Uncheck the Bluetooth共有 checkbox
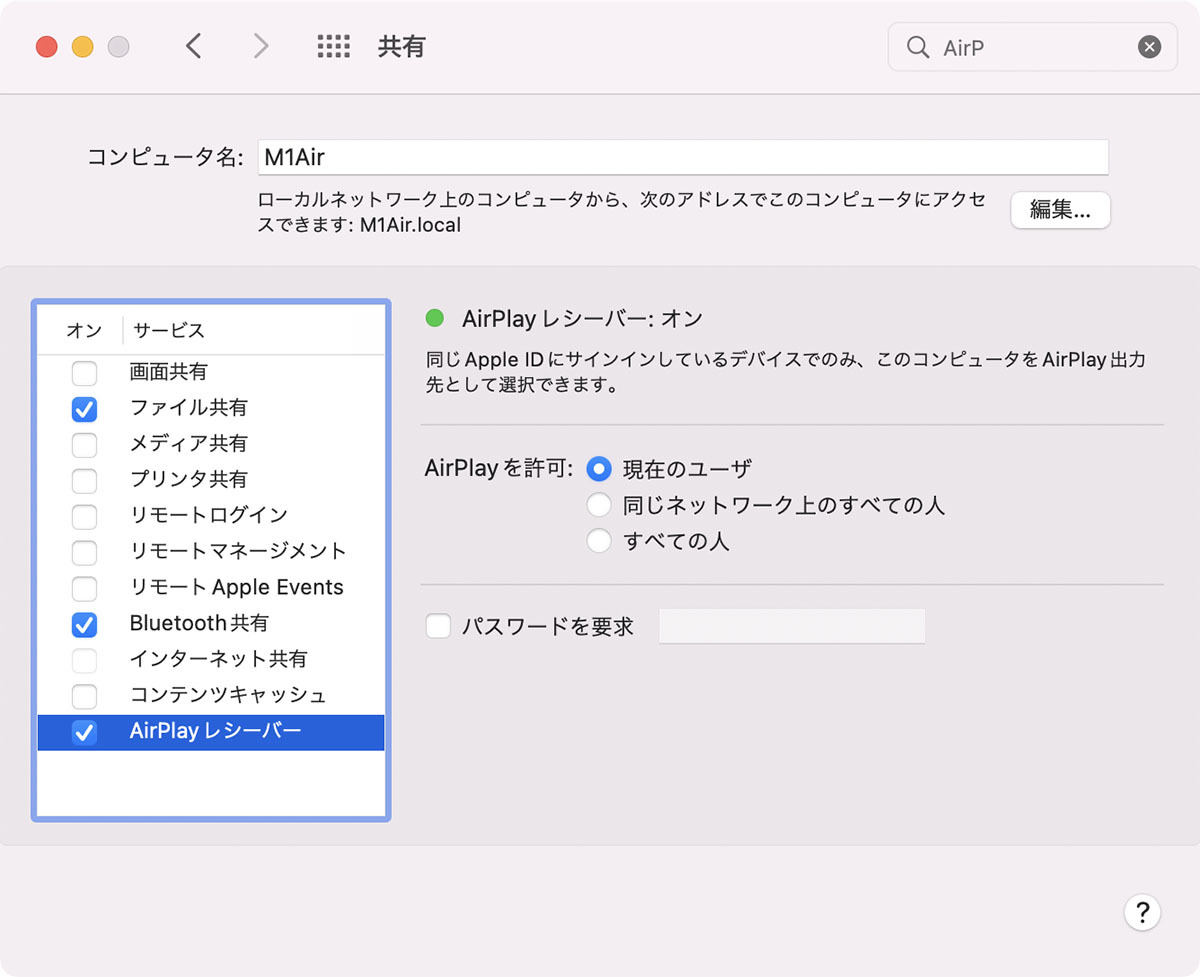 pyautogui.click(x=85, y=625)
